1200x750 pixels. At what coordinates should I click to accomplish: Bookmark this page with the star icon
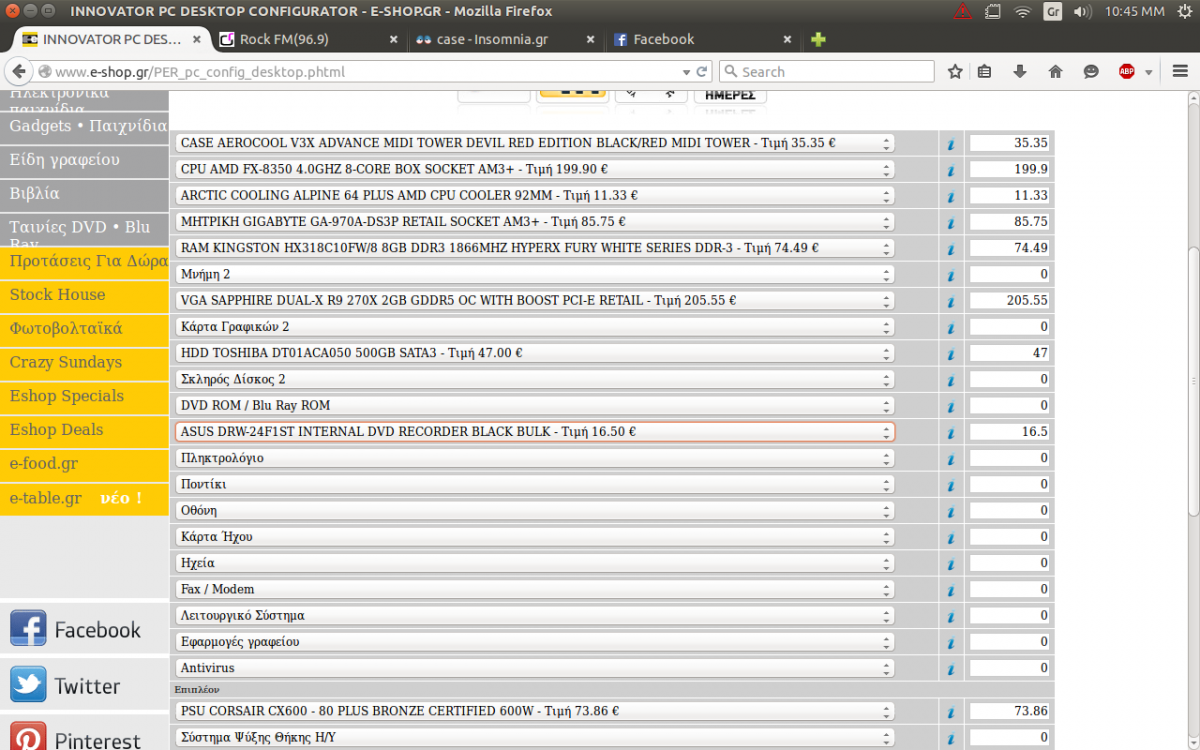[x=955, y=72]
